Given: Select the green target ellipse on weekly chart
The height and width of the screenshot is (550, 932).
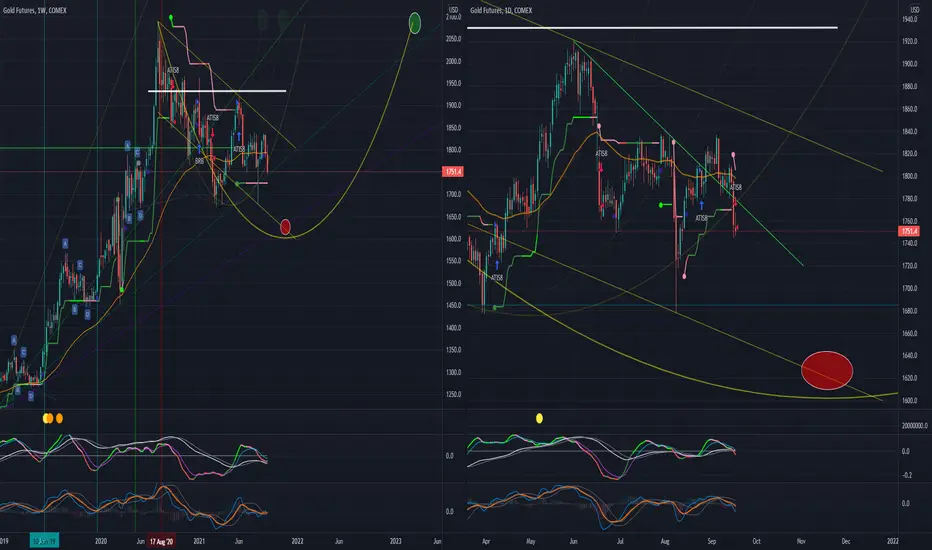Looking at the screenshot, I should click(415, 23).
